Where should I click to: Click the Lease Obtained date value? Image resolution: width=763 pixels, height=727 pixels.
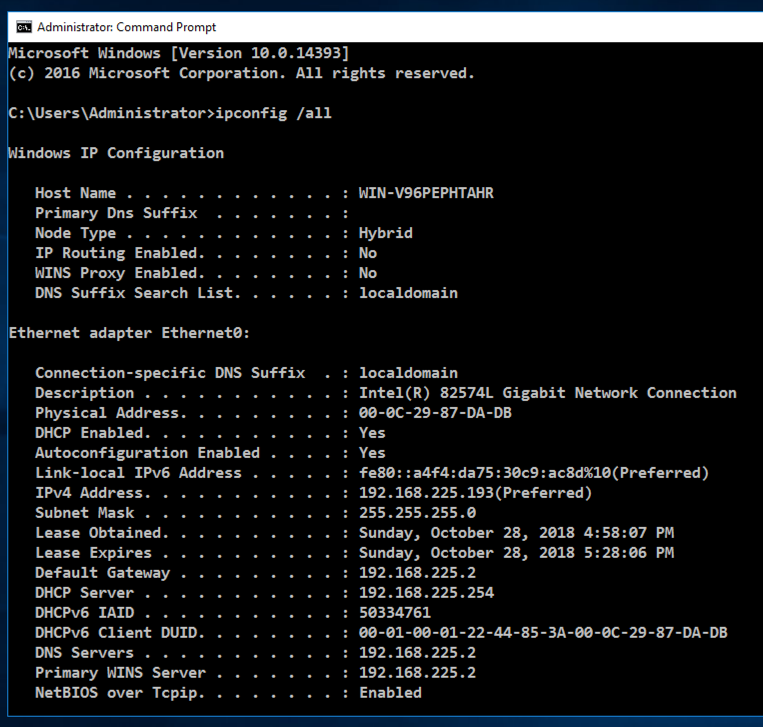[x=516, y=533]
